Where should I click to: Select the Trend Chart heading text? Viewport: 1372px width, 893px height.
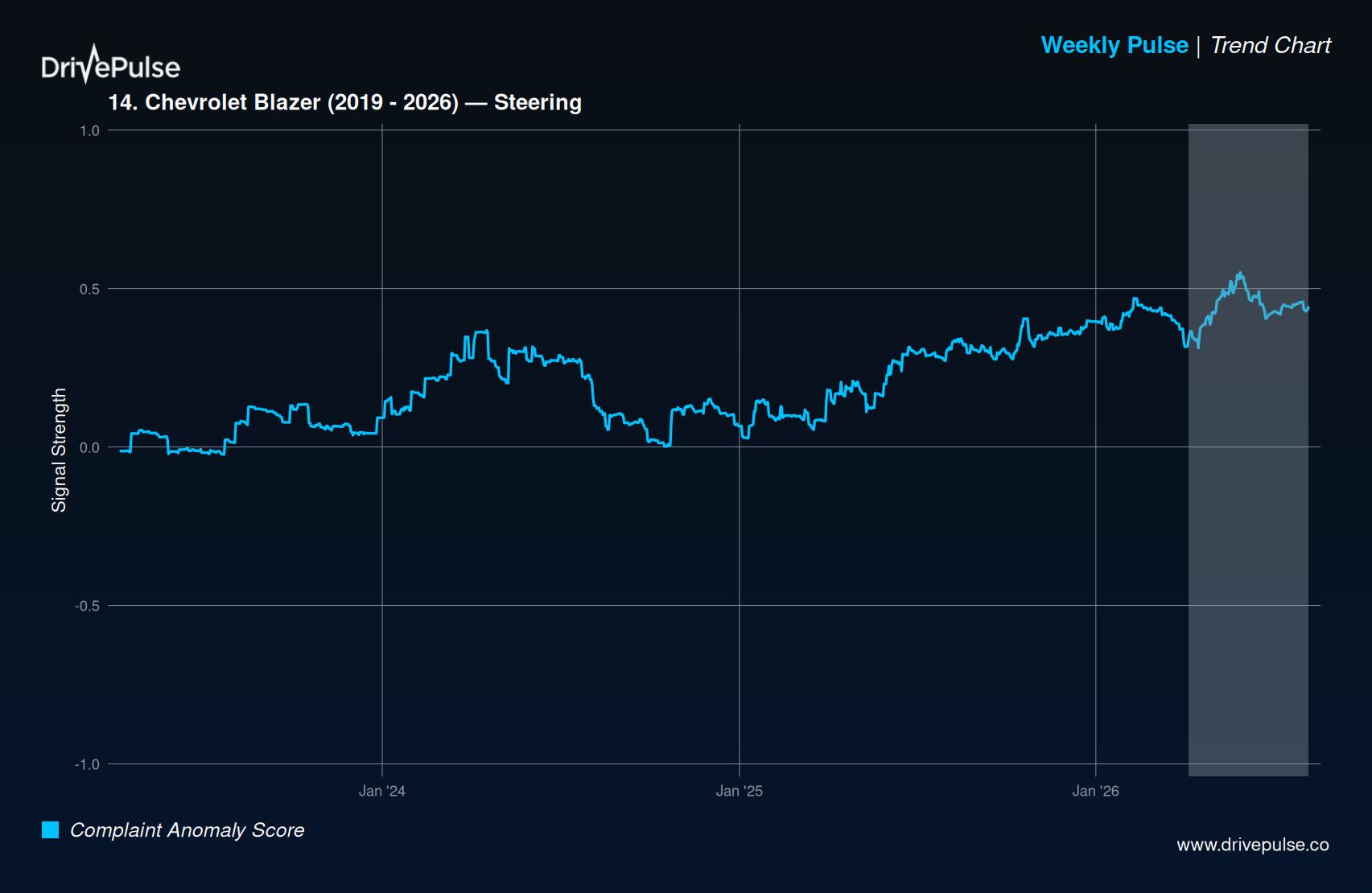click(x=1271, y=45)
